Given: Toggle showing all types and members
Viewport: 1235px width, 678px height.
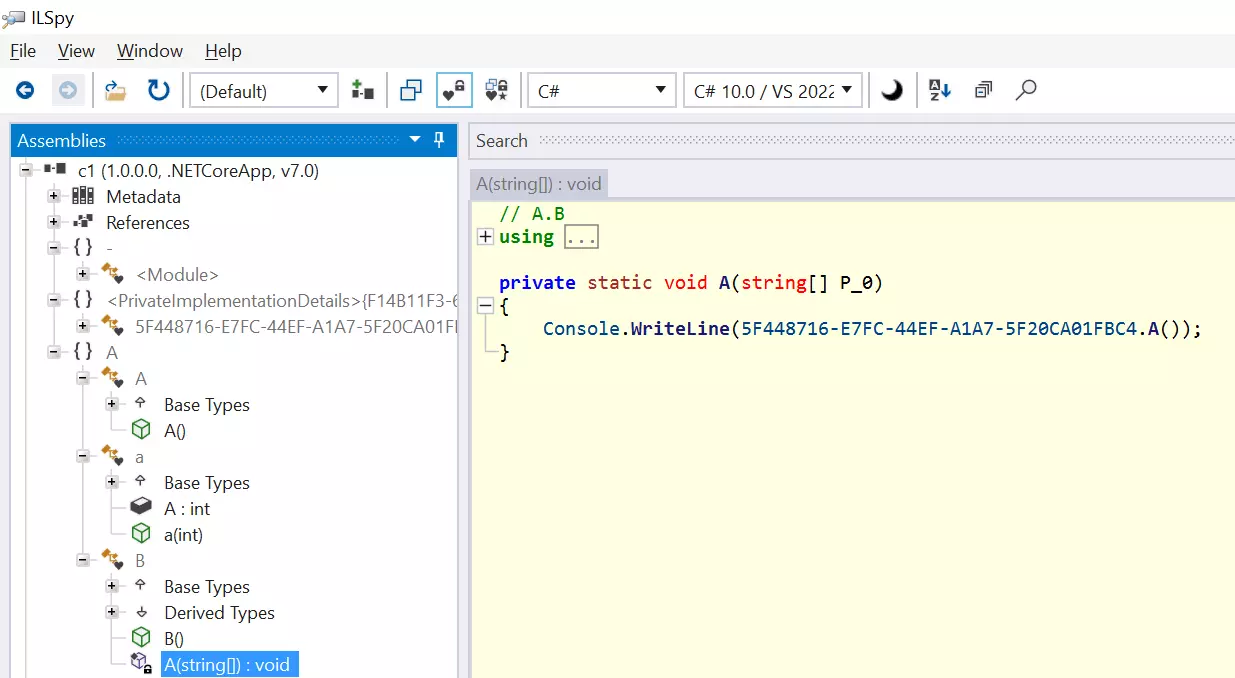Looking at the screenshot, I should 497,91.
